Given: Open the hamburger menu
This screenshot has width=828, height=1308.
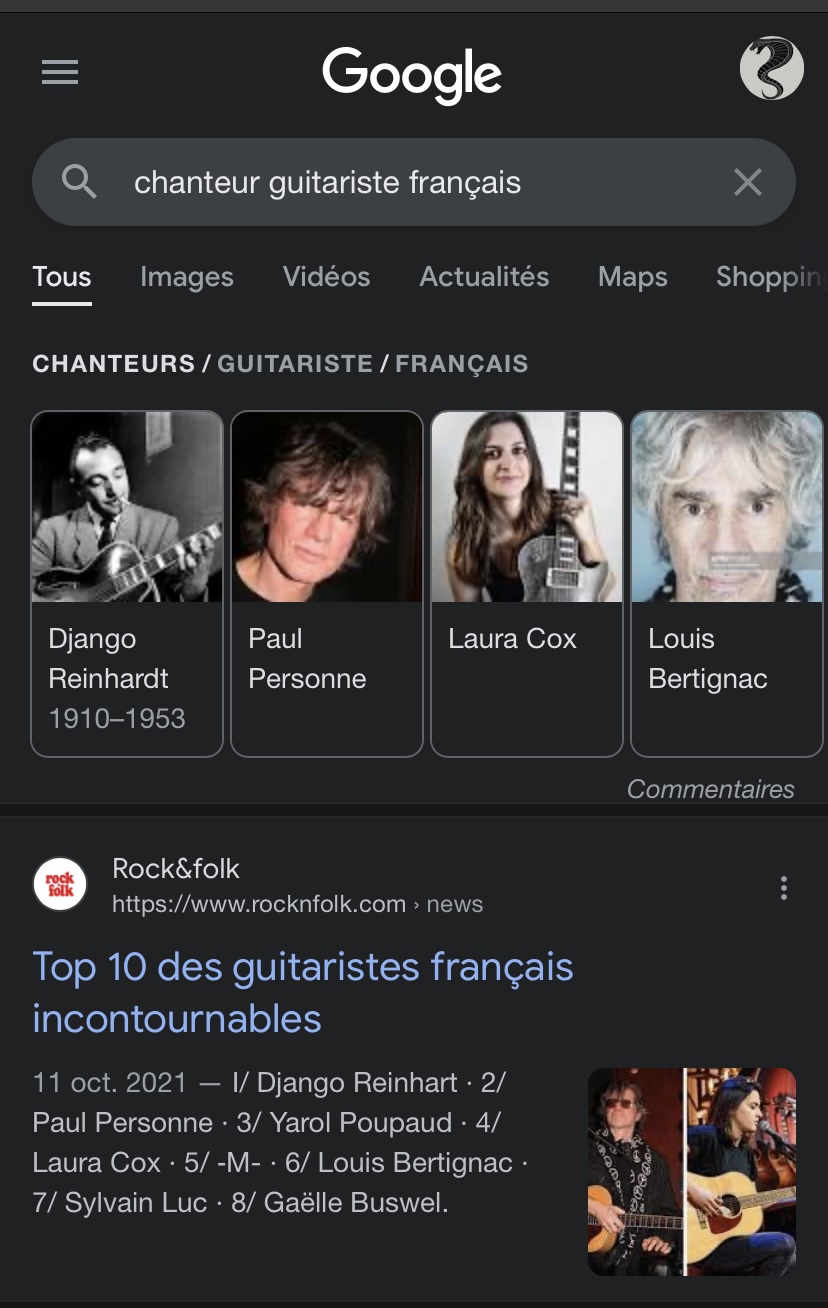Looking at the screenshot, I should tap(60, 72).
